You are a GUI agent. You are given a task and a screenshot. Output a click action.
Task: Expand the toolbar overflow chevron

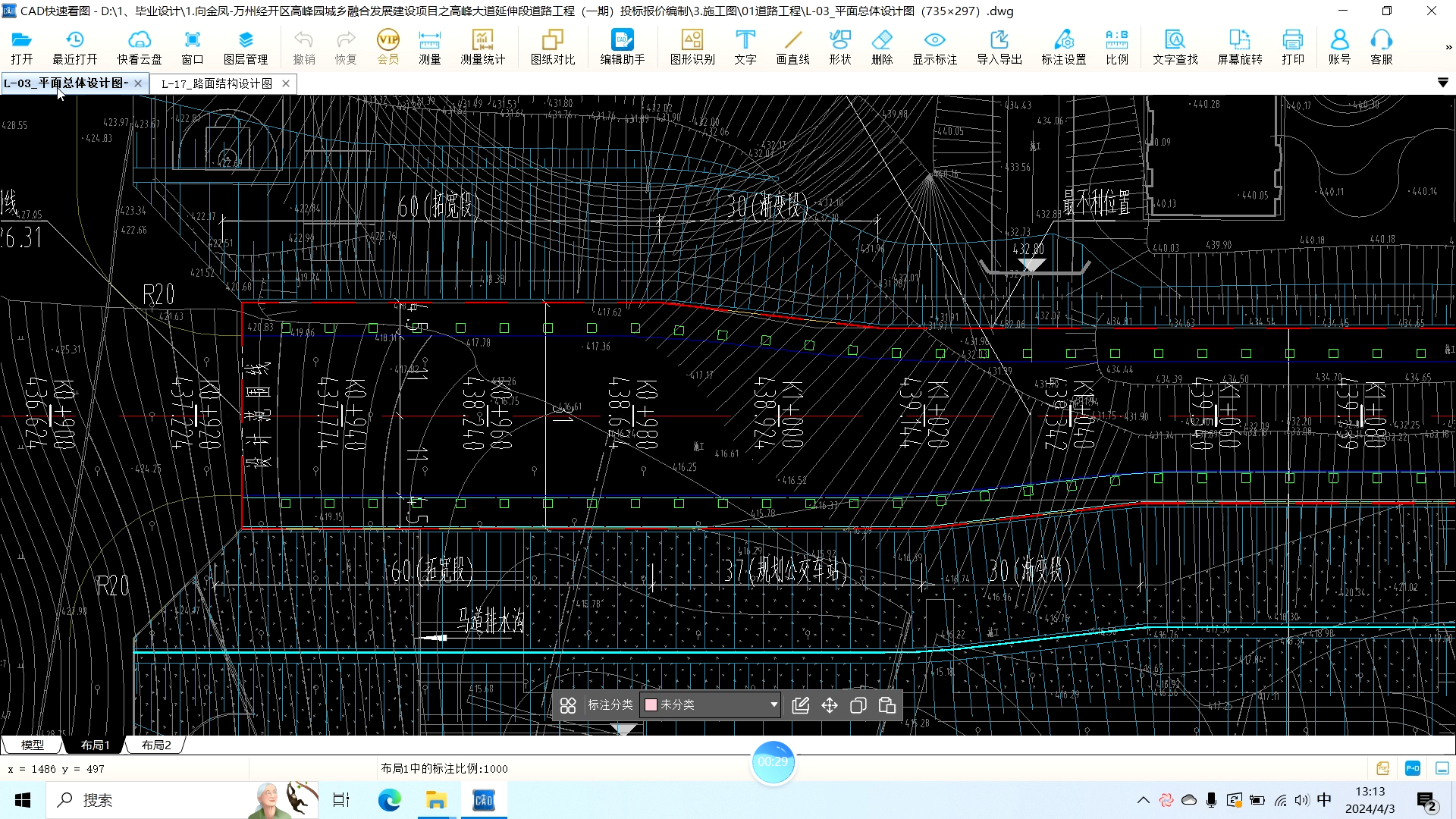tap(1448, 47)
